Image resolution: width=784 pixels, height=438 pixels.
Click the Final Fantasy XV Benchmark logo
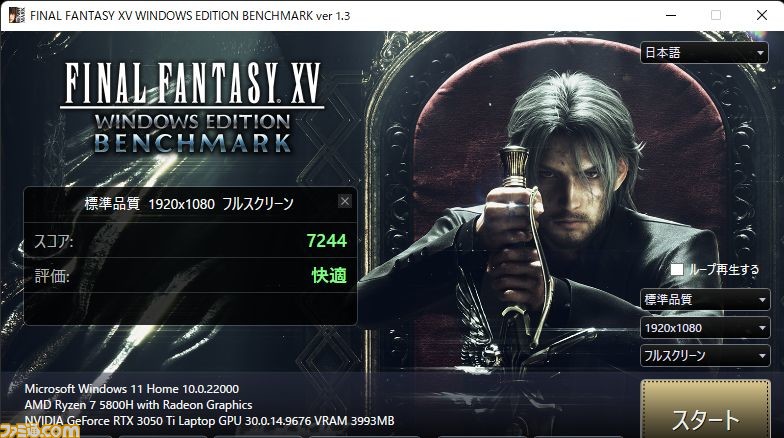[192, 107]
